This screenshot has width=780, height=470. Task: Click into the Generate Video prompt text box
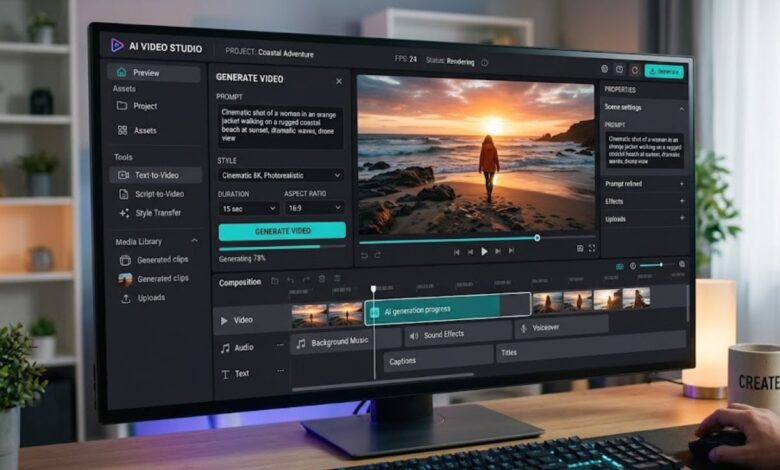(x=281, y=127)
